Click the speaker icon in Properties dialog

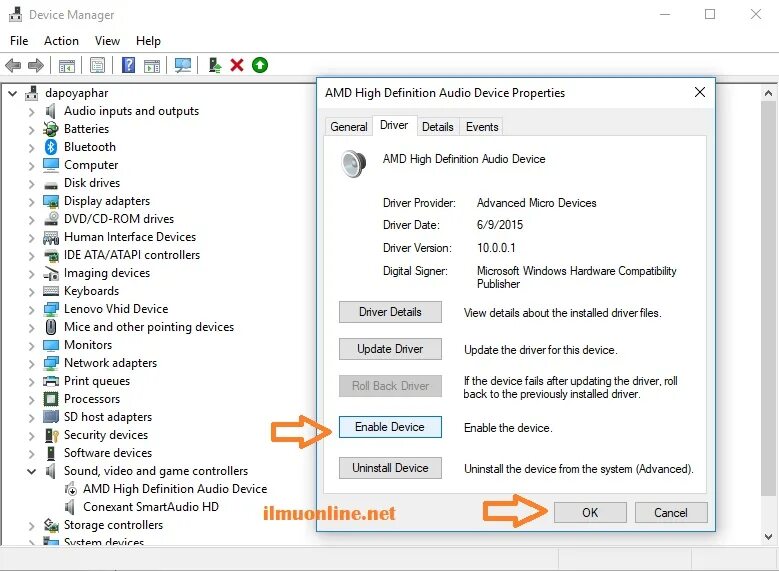click(353, 163)
